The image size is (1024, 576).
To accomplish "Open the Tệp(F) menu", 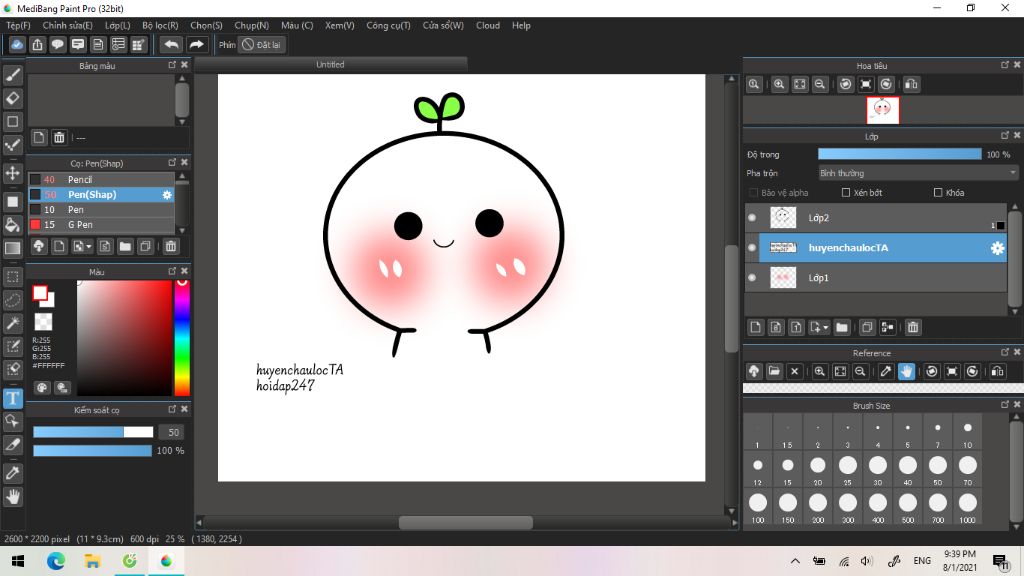I will pos(18,25).
